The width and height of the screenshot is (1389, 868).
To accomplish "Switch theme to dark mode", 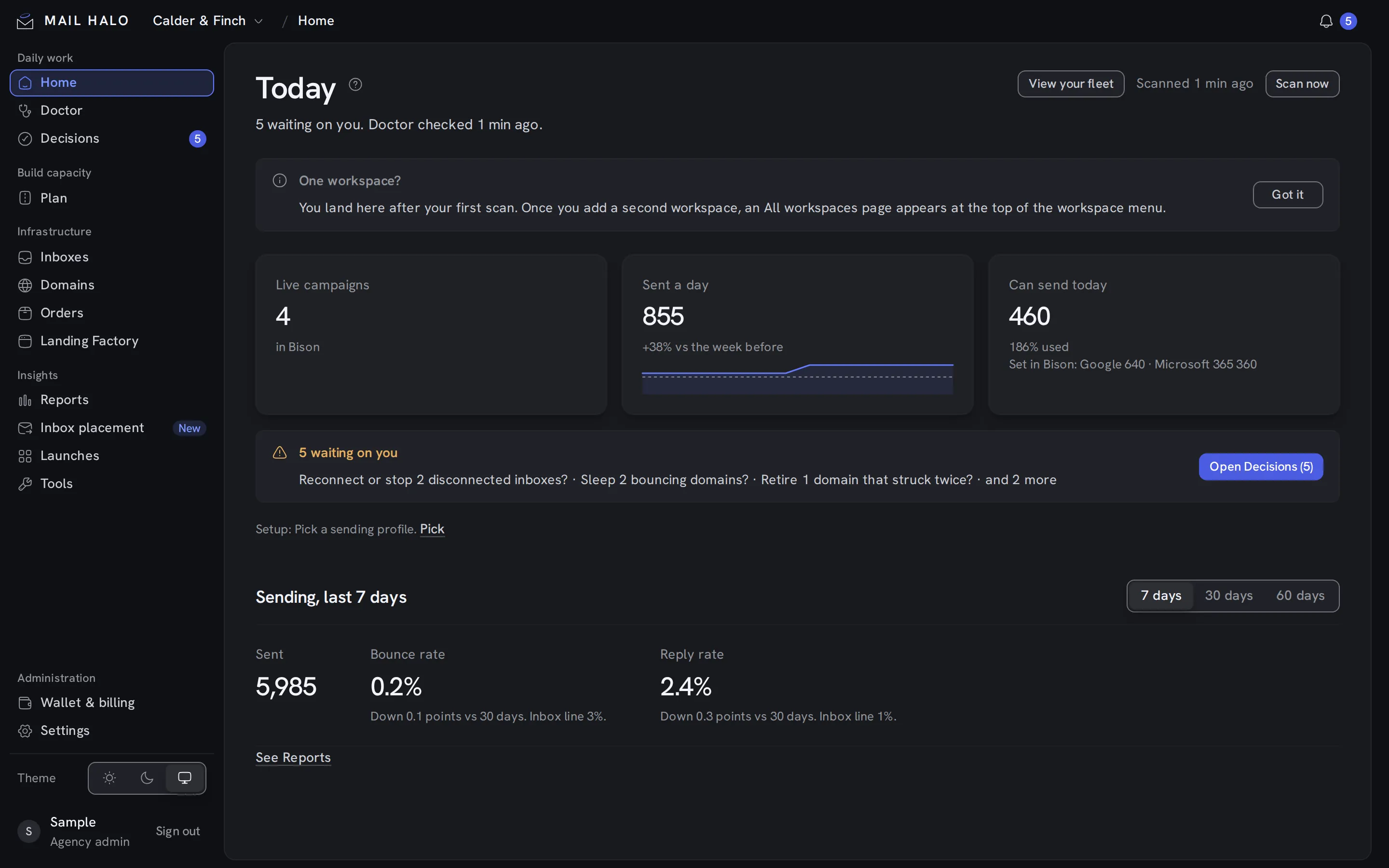I will 147,778.
